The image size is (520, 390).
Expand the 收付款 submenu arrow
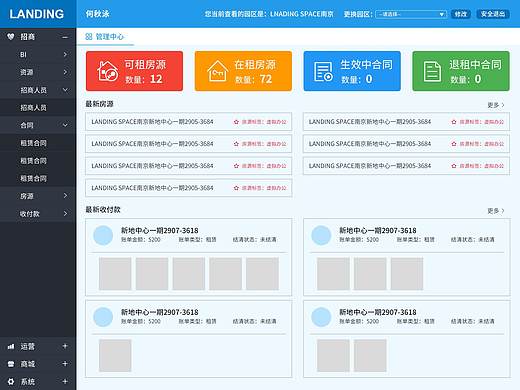tap(65, 213)
